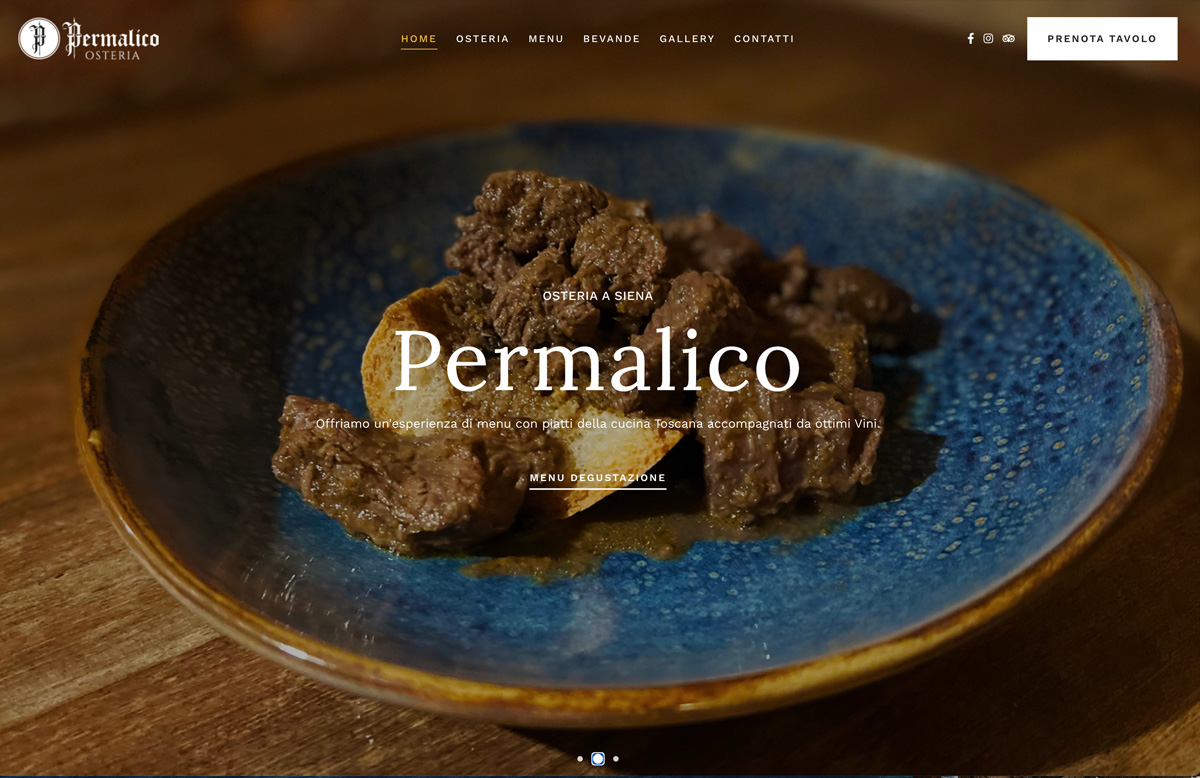
Task: Open the Menu nav item
Action: coord(546,39)
